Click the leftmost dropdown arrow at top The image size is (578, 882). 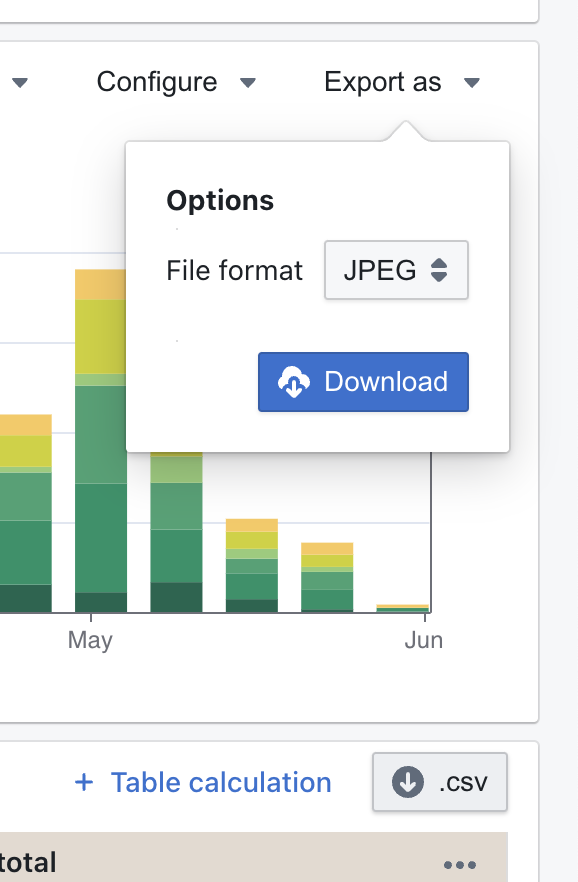[20, 84]
